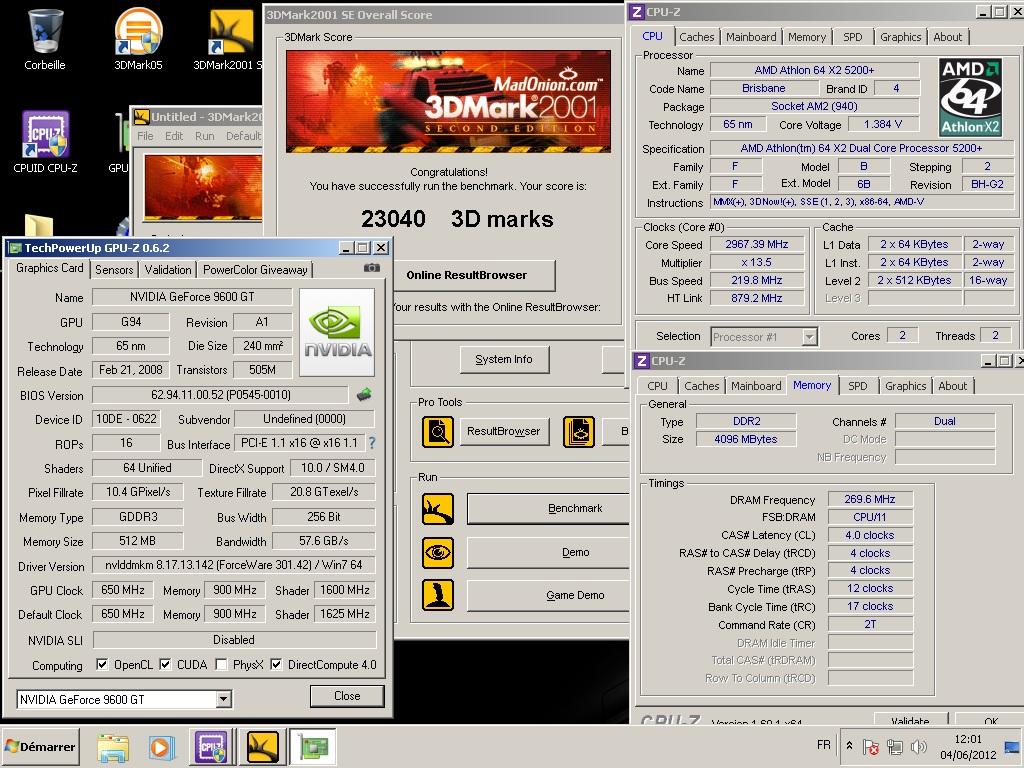Click the Action Center flag tray icon
1024x768 pixels.
pyautogui.click(x=871, y=746)
